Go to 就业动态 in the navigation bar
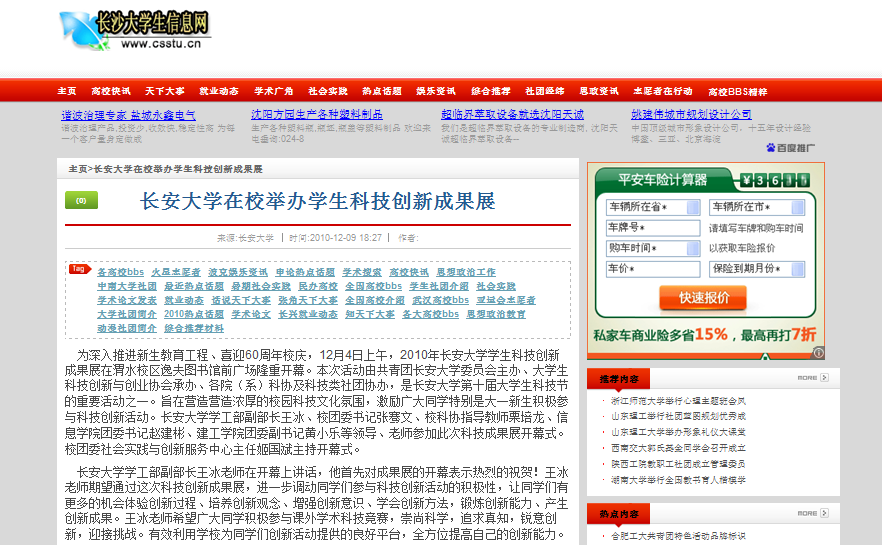This screenshot has width=882, height=545. tap(219, 91)
